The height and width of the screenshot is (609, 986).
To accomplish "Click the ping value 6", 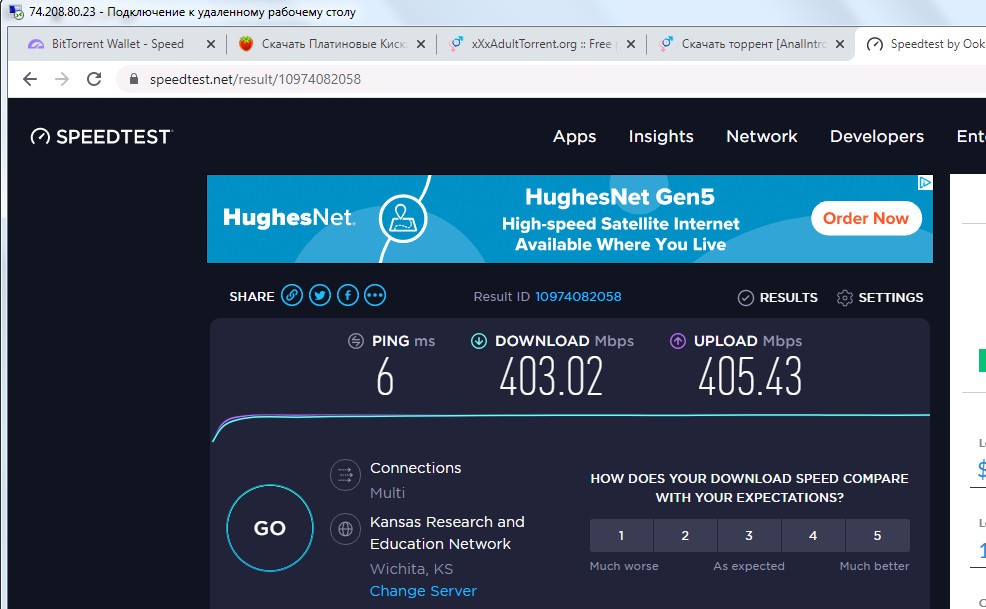I will point(385,377).
